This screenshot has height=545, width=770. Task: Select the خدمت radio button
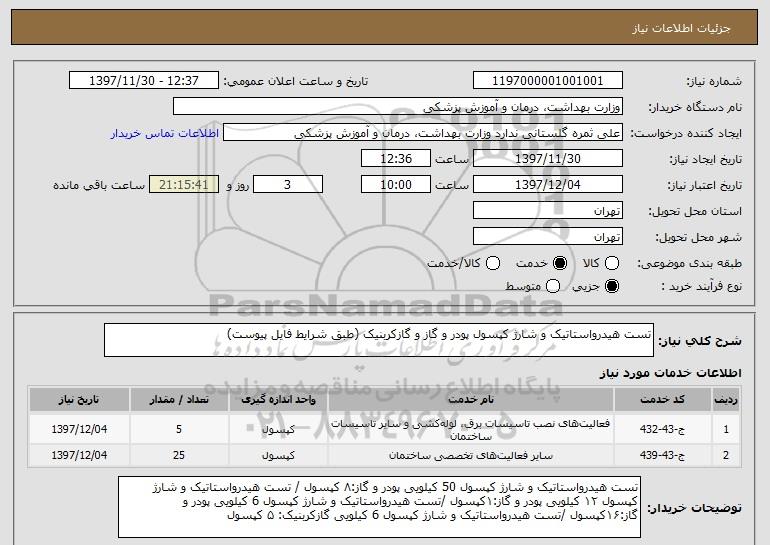(560, 263)
